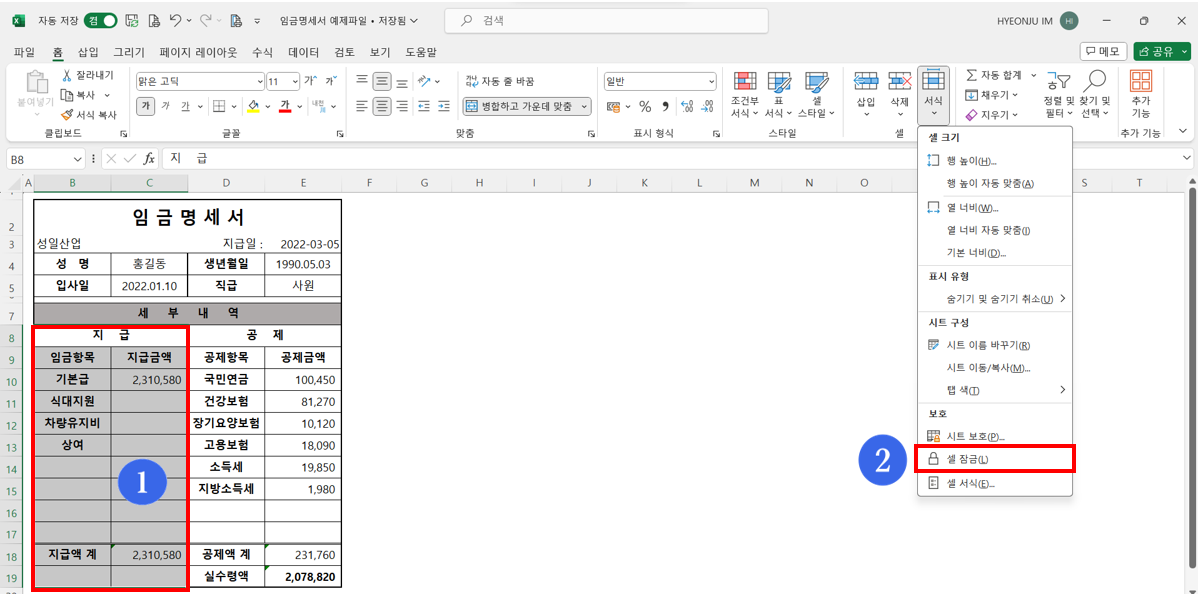Click the Save icon in title bar
This screenshot has height=612, width=1199.
pos(132,21)
